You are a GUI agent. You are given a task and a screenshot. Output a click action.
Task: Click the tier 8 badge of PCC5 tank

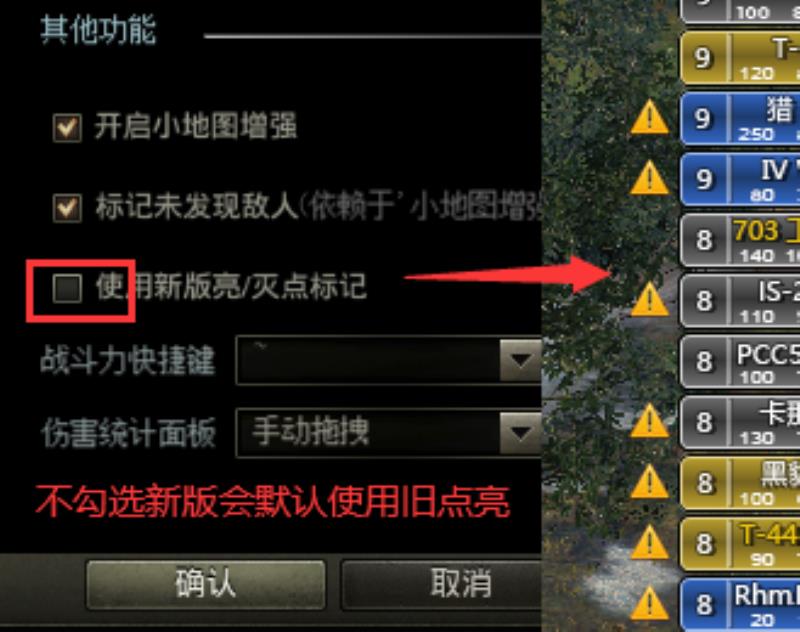coord(704,361)
